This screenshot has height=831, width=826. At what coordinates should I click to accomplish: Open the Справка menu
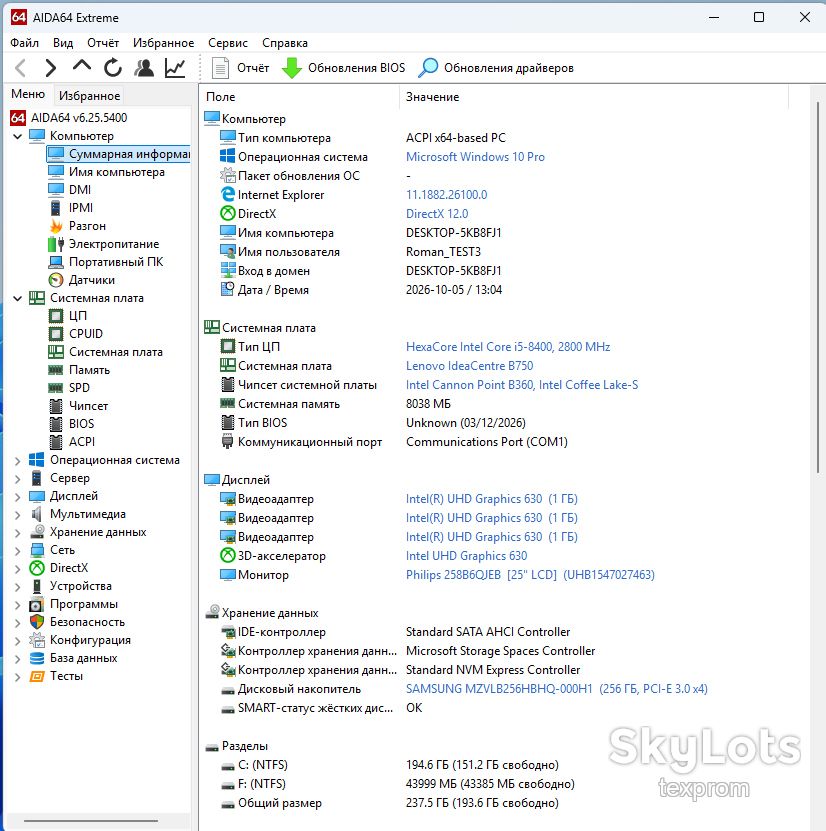tap(285, 43)
